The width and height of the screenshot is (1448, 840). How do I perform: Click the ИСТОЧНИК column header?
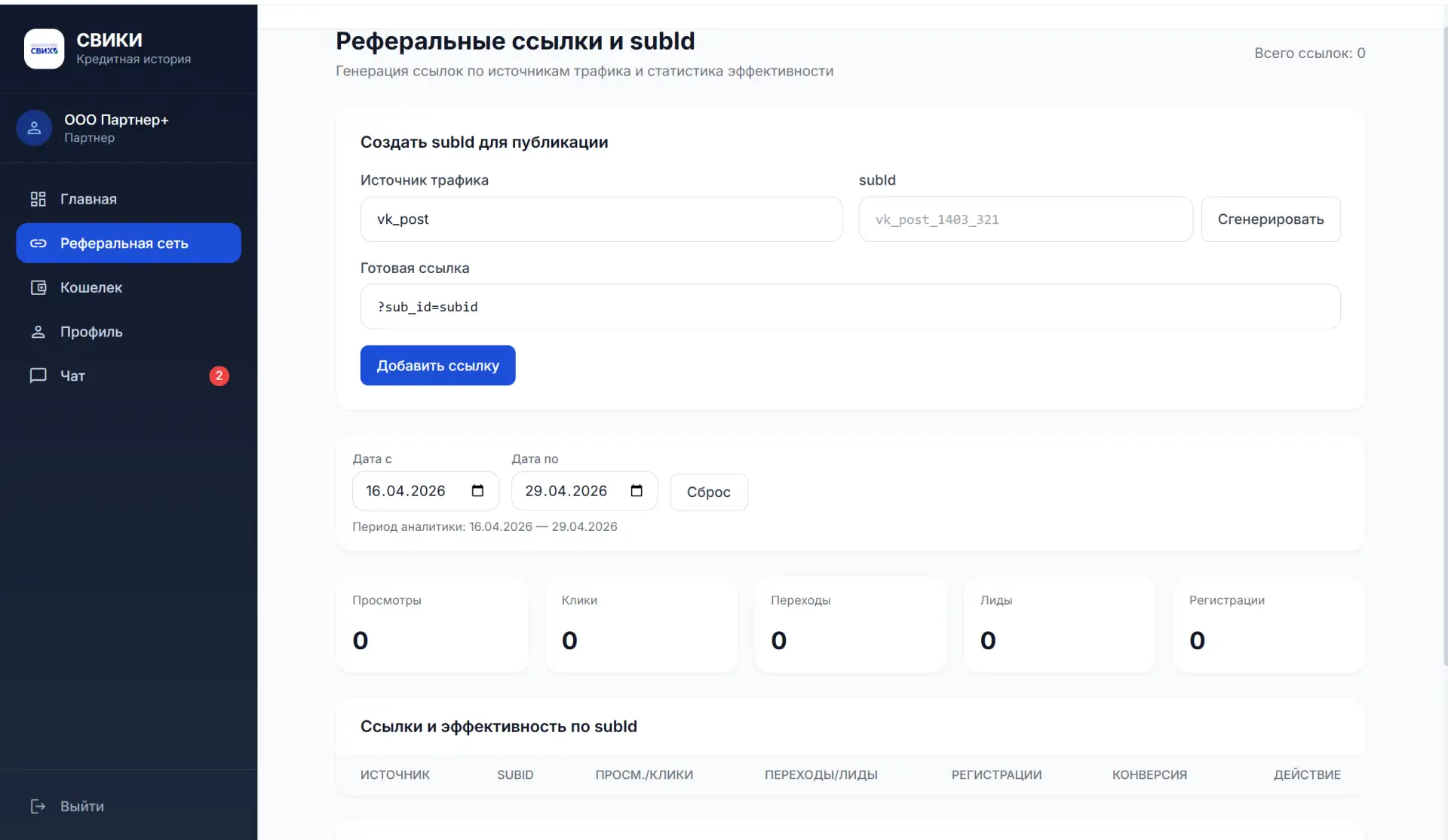tap(395, 775)
